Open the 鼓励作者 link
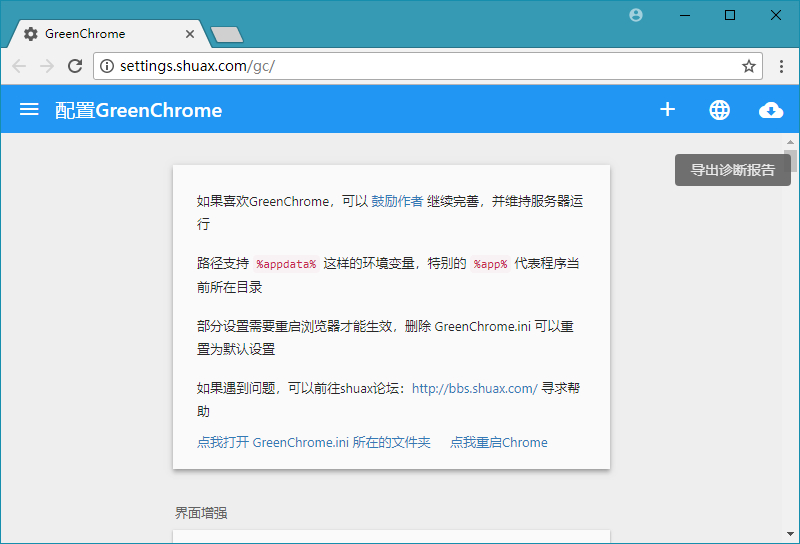 click(397, 201)
